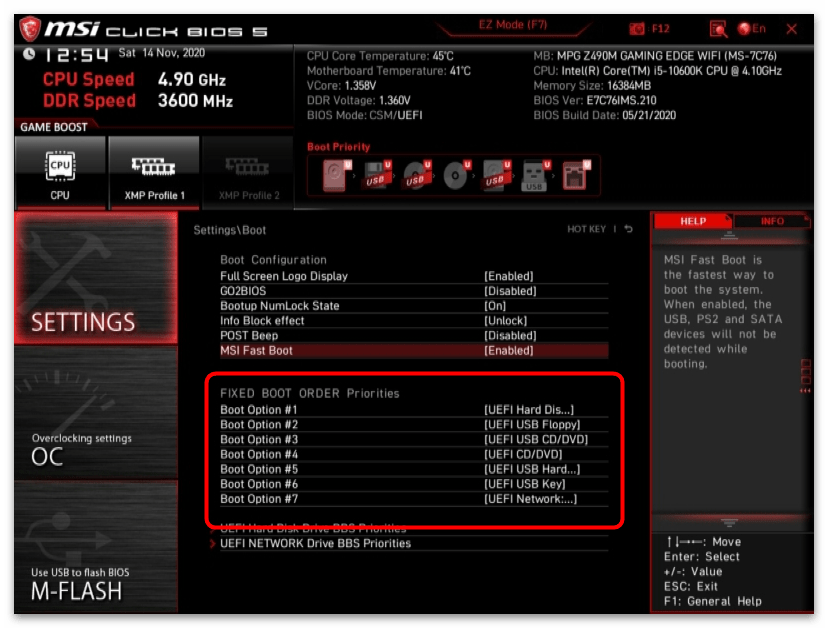Toggle the CPU Game Boost button

pyautogui.click(x=60, y=170)
